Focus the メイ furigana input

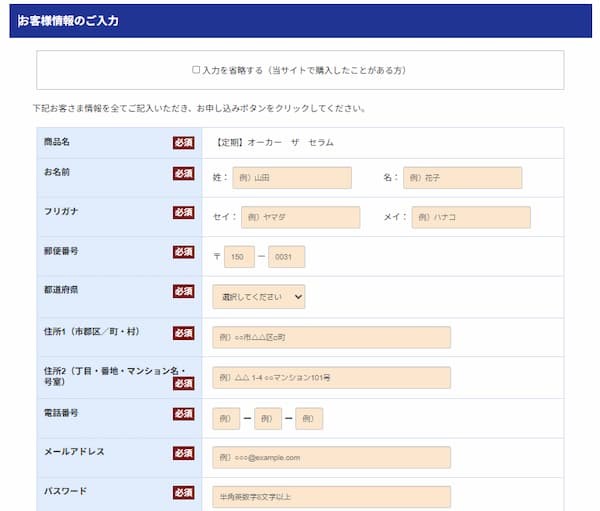pyautogui.click(x=470, y=217)
